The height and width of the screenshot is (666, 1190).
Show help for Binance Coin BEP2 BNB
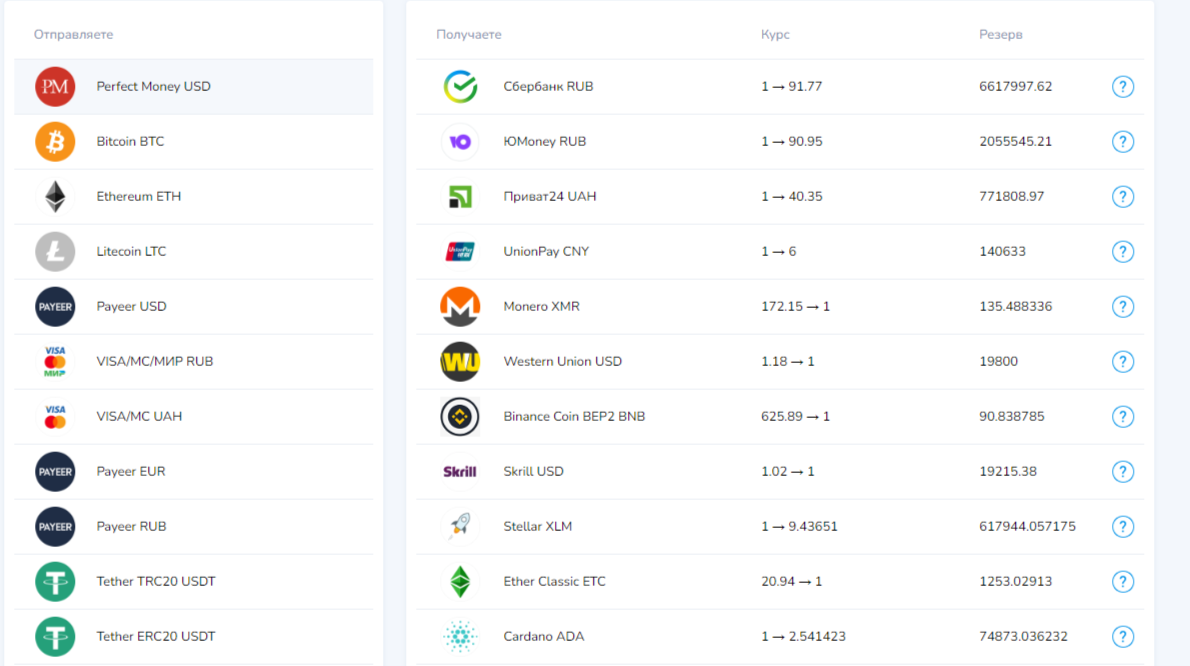pyautogui.click(x=1122, y=416)
